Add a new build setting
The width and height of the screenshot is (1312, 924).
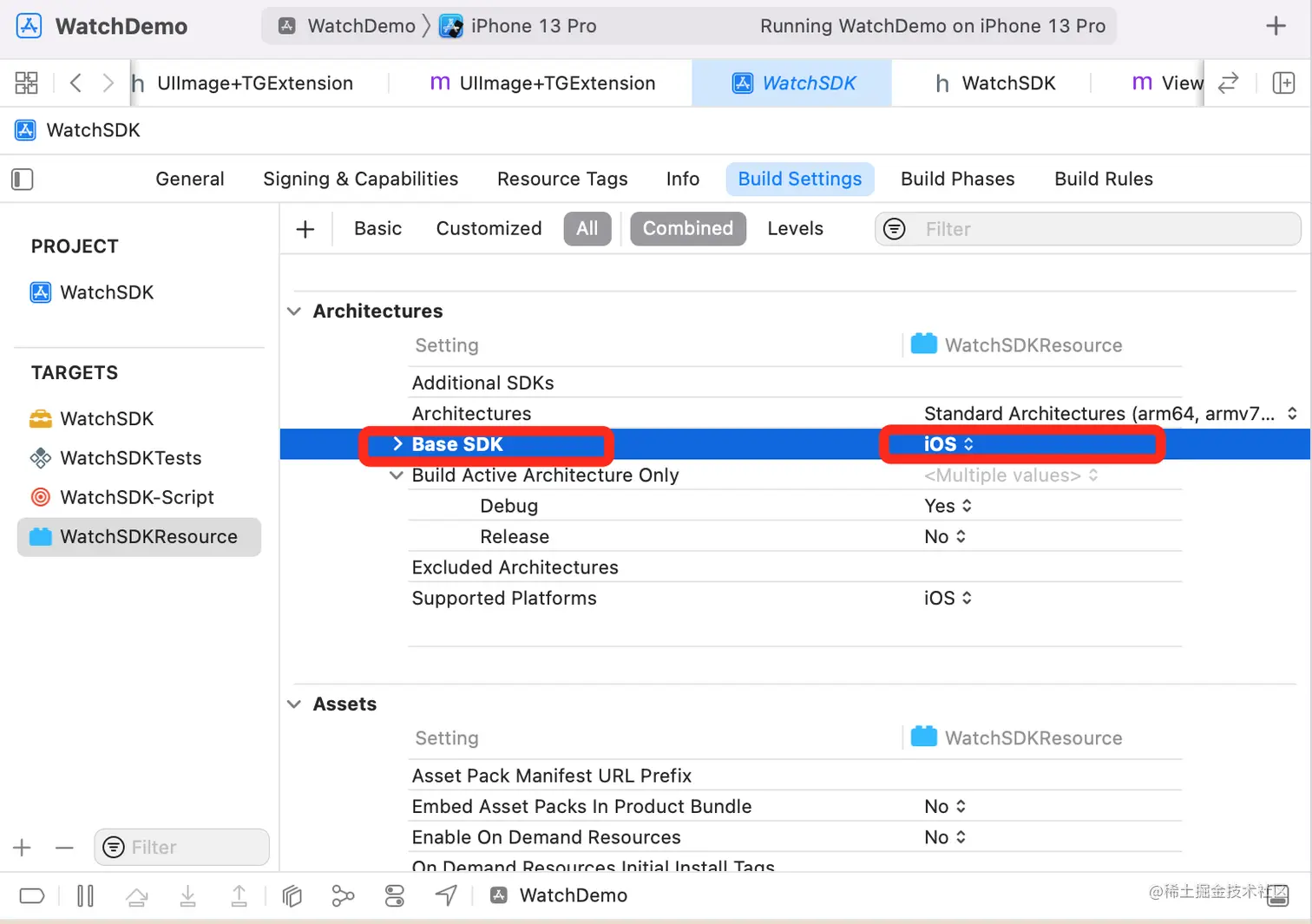pyautogui.click(x=305, y=229)
